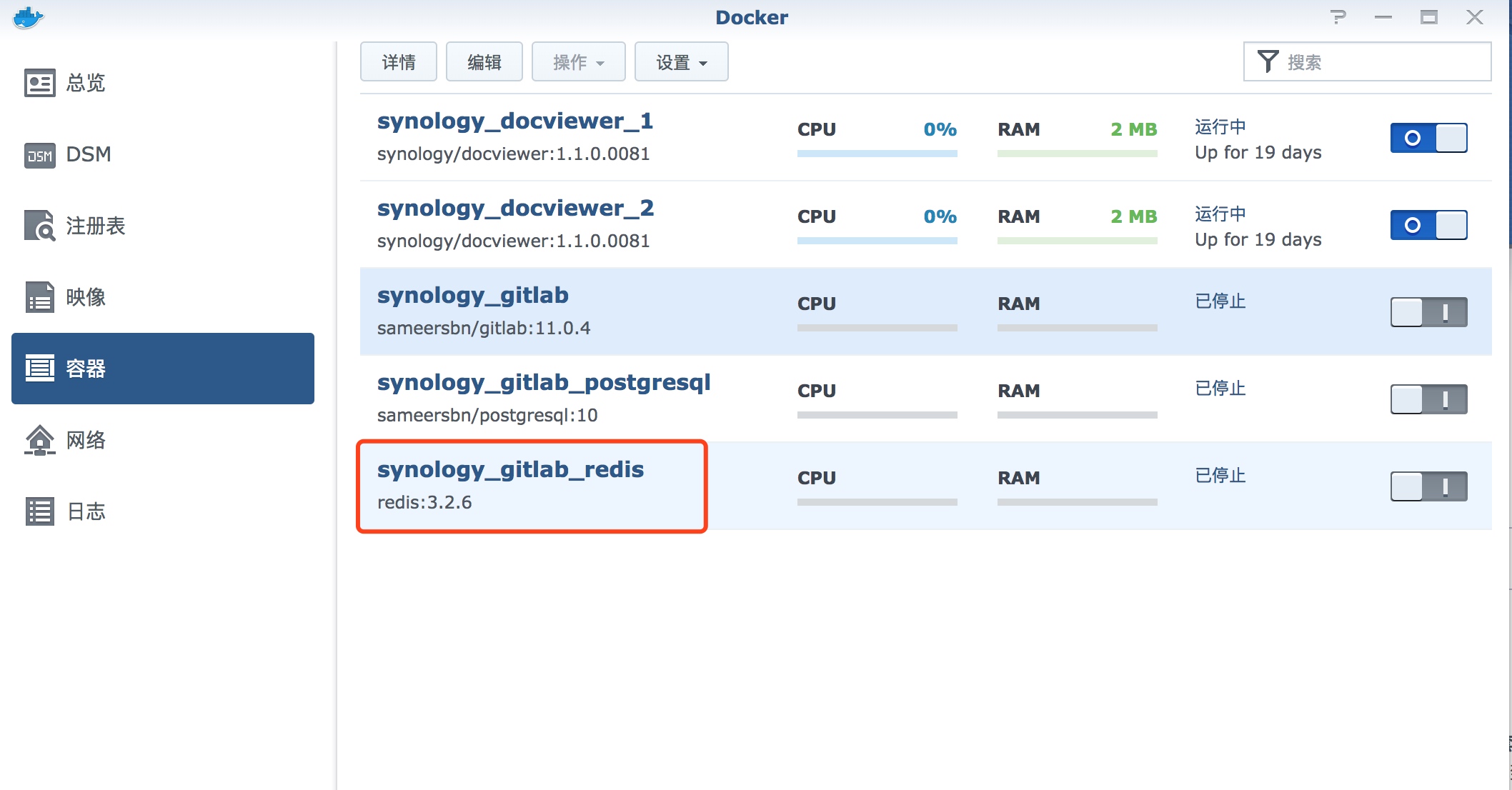
Task: Click 运行中 status of synology_docviewer_2
Action: point(1220,214)
